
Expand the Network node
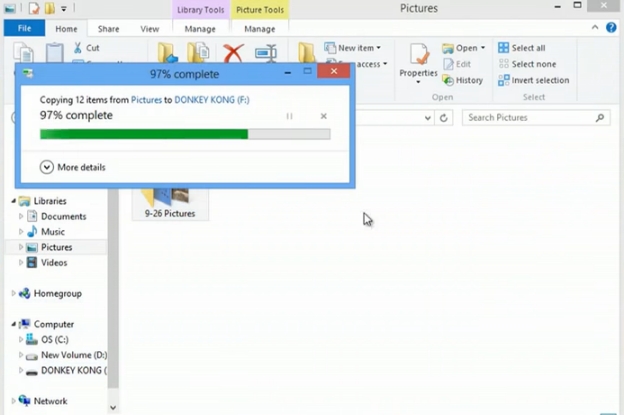(x=13, y=401)
